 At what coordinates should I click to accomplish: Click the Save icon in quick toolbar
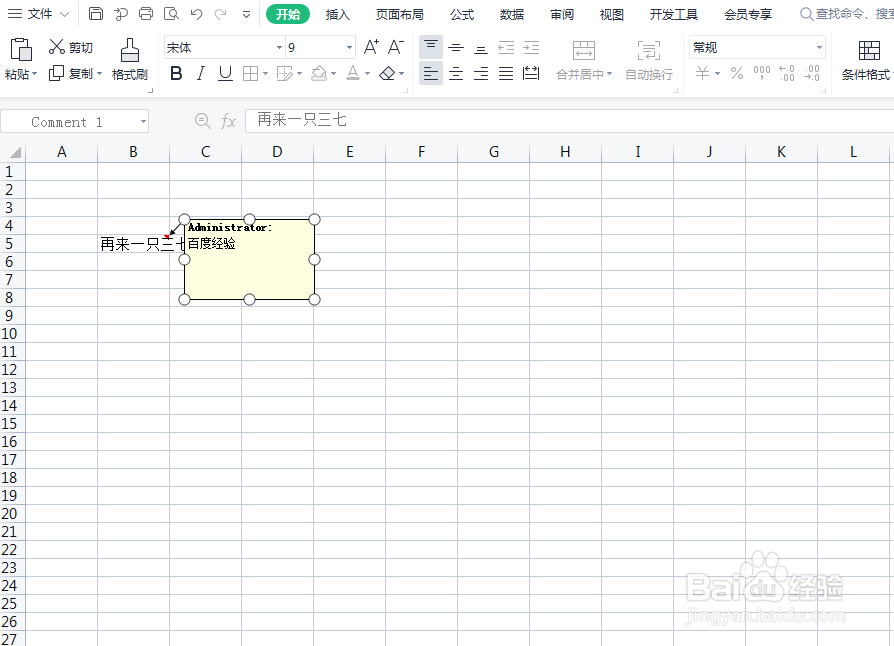96,14
